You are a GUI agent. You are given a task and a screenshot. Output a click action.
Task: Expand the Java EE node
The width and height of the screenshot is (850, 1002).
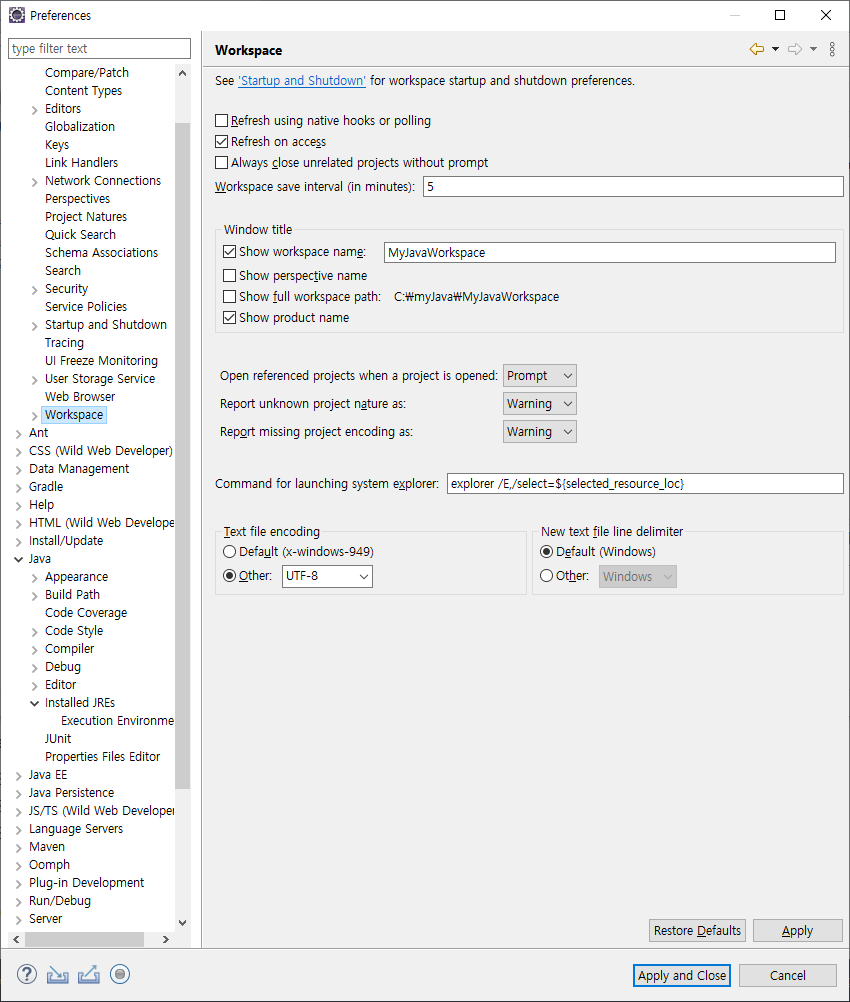19,776
